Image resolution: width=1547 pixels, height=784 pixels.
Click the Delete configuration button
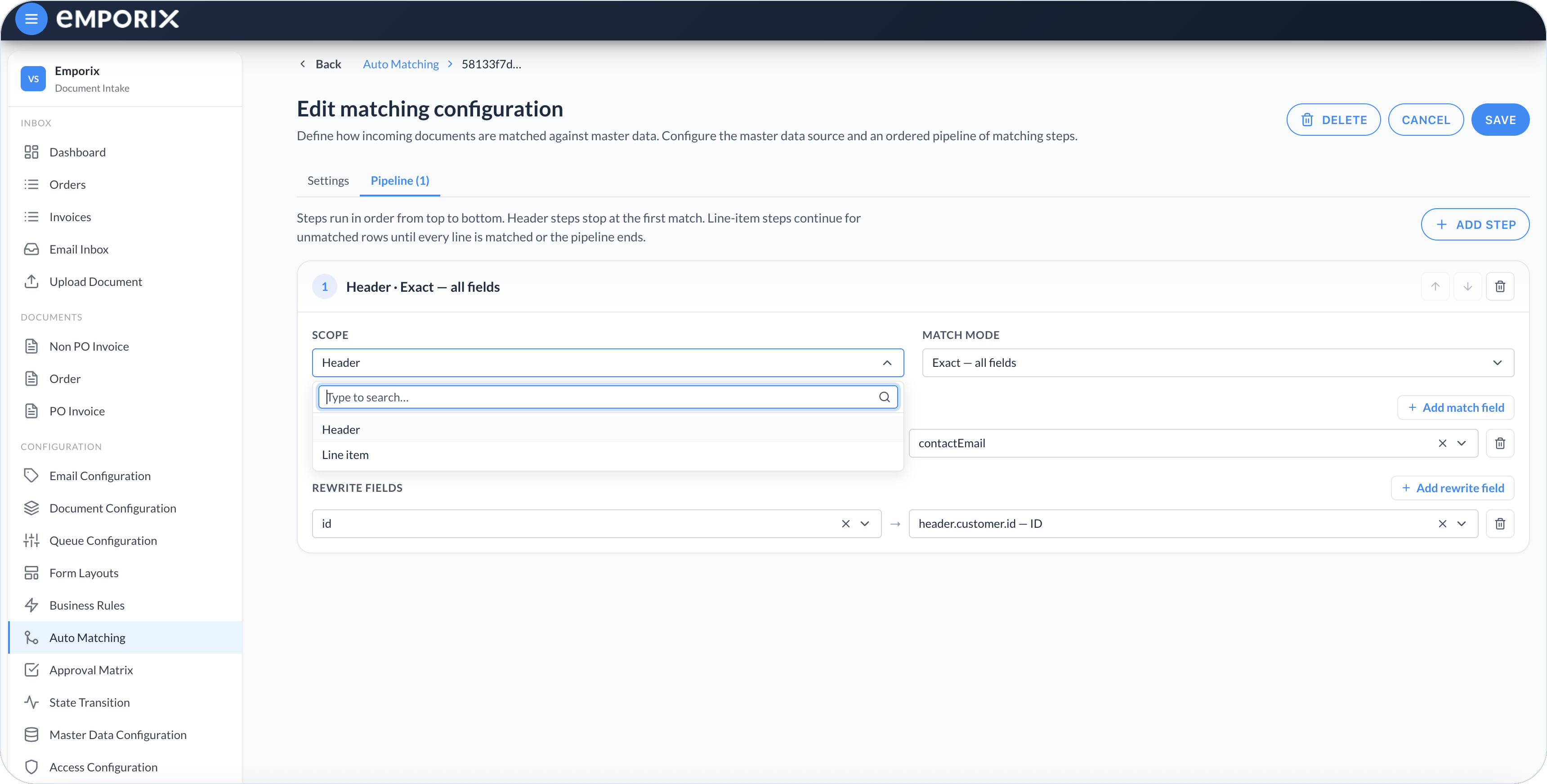[1333, 120]
